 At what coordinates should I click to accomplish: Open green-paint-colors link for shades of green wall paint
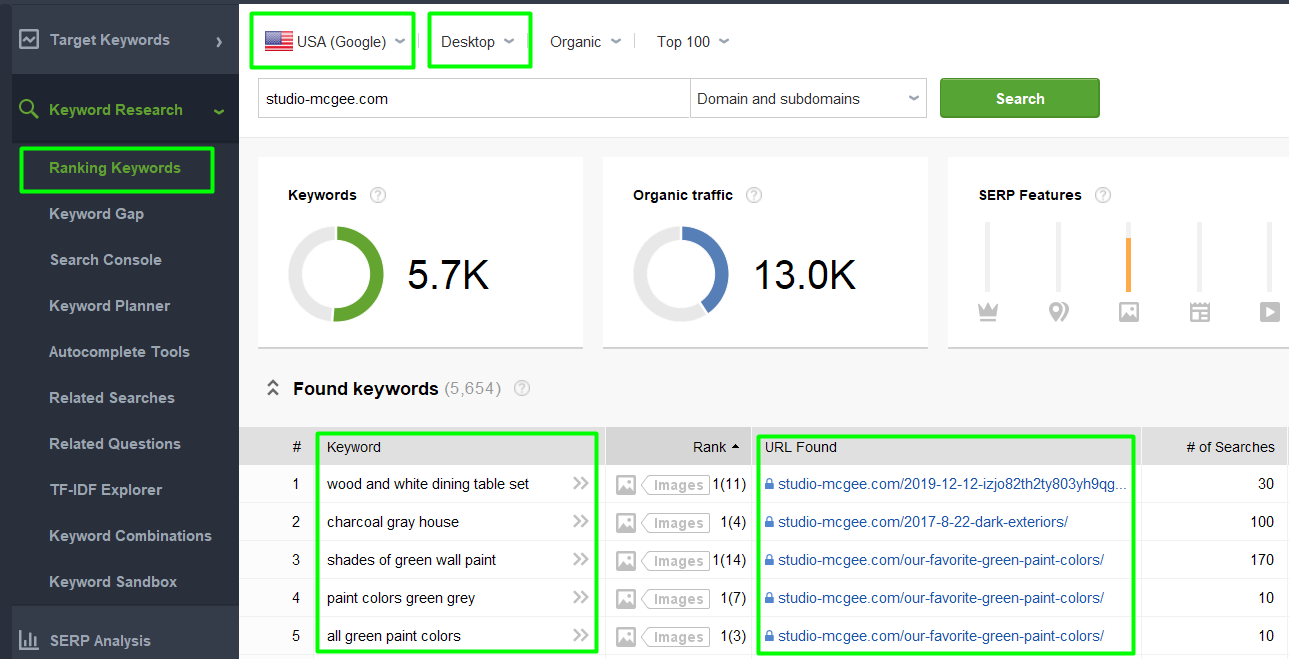pos(941,560)
